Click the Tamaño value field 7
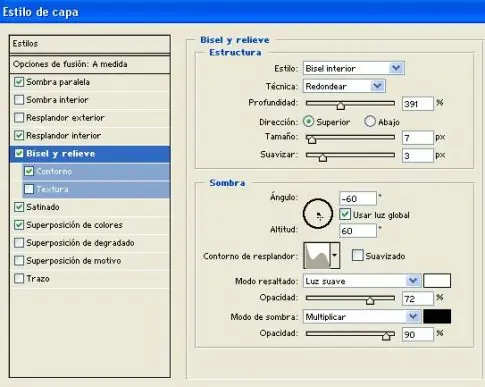The width and height of the screenshot is (485, 387). [x=418, y=138]
